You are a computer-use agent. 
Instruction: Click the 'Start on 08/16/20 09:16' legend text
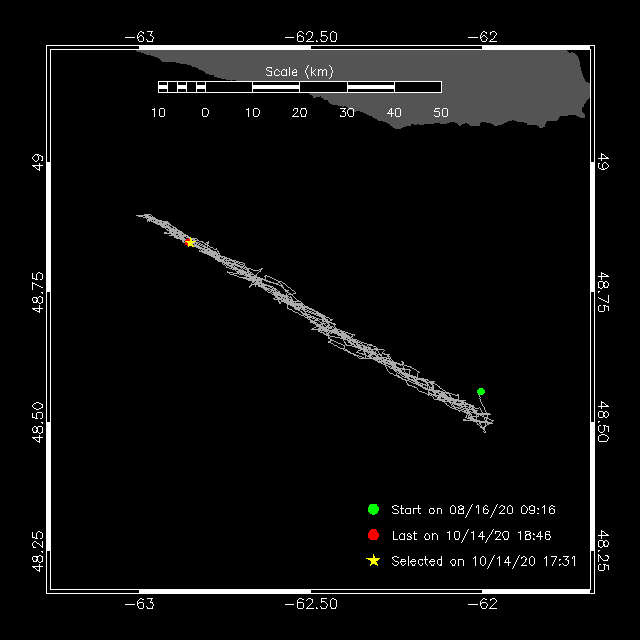point(473,510)
